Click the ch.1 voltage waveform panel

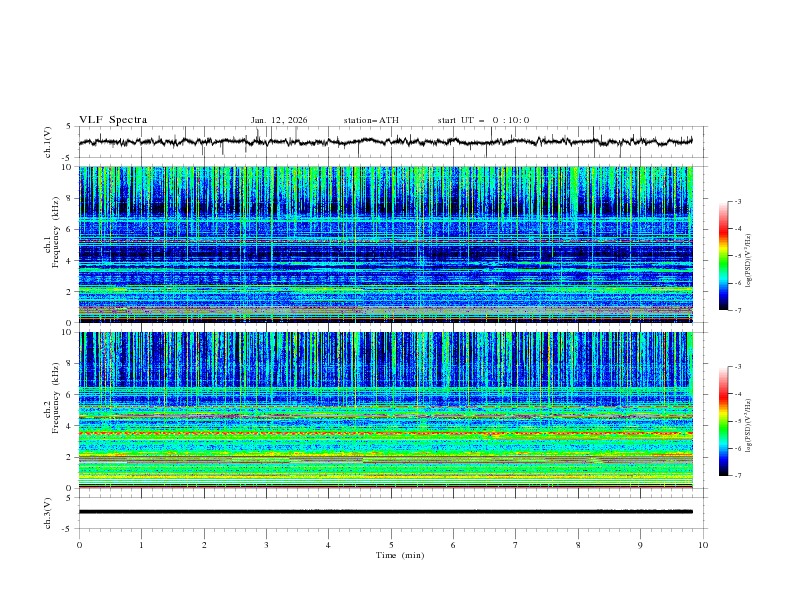(390, 142)
